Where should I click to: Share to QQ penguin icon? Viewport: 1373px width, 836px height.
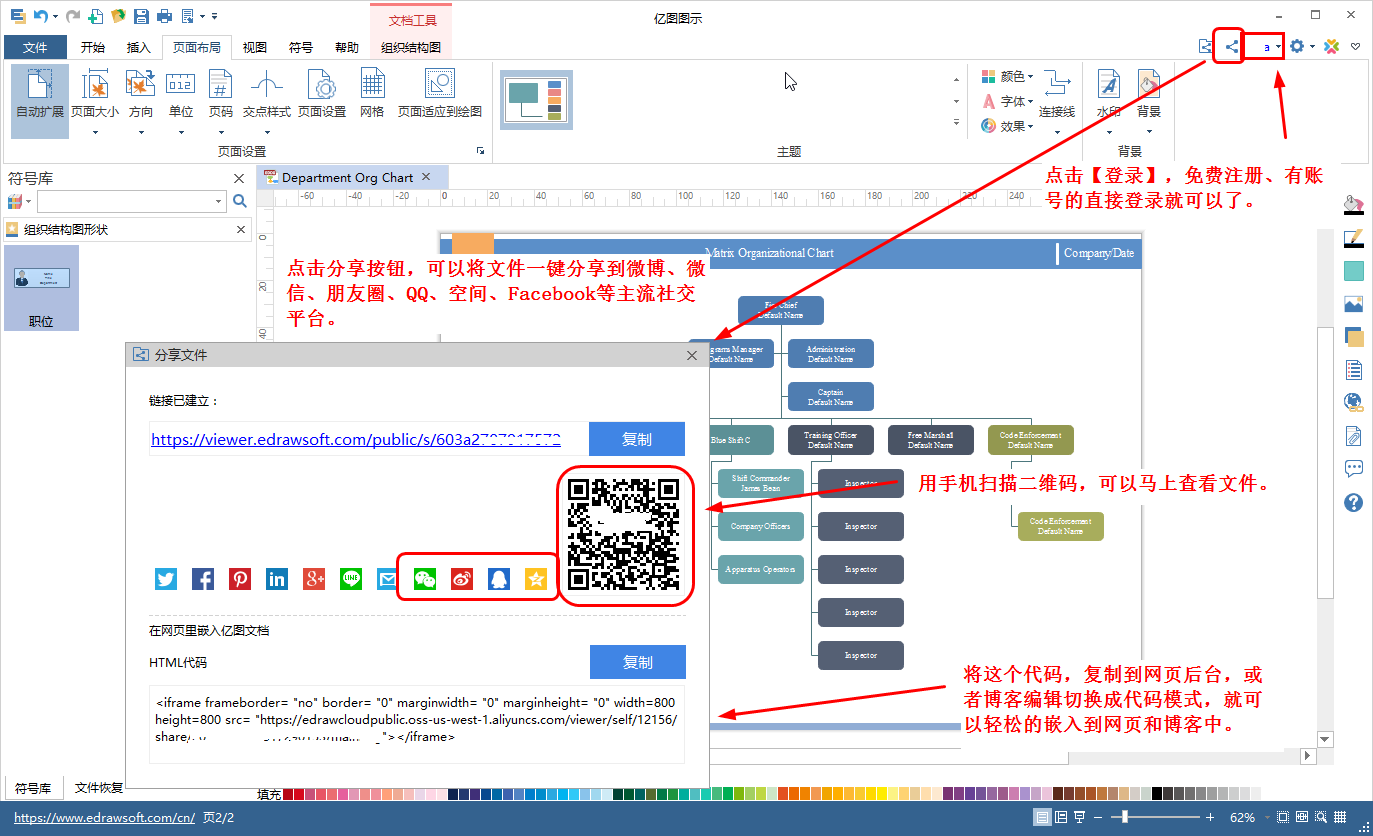tap(499, 578)
